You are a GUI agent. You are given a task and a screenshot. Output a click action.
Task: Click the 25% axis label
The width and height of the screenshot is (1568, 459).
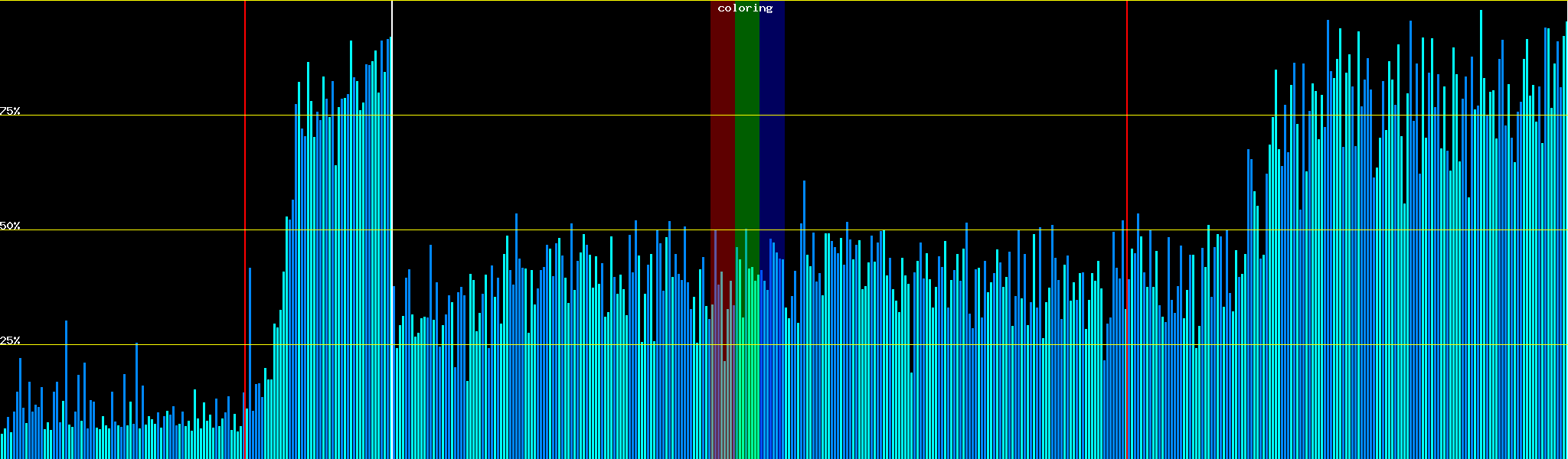[x=10, y=340]
